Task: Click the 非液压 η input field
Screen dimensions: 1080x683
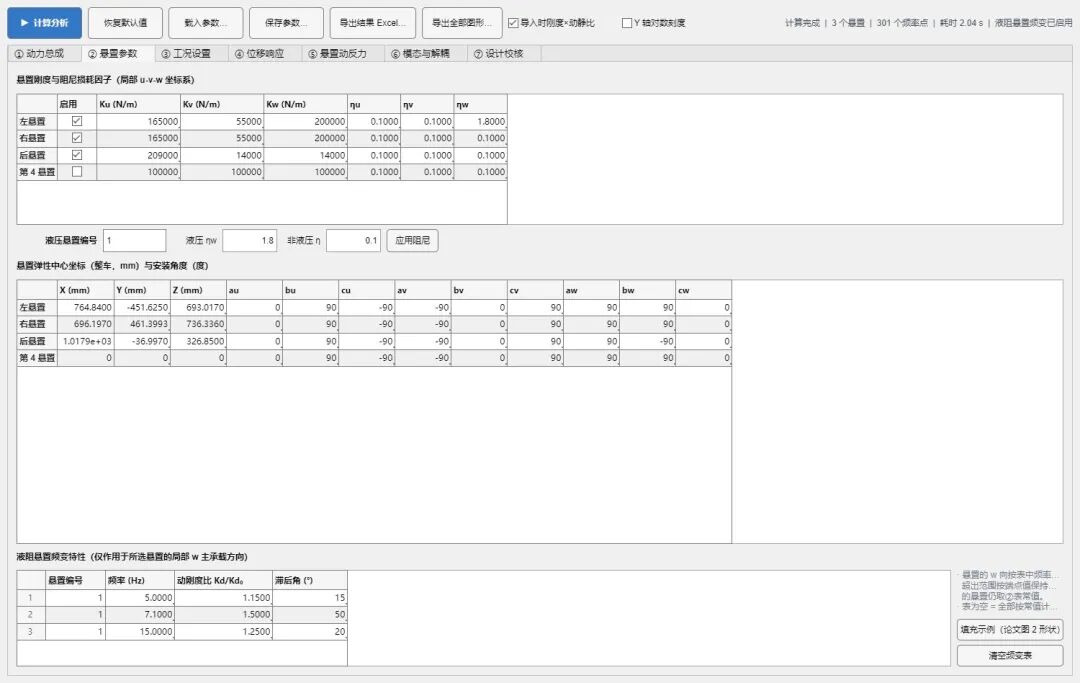Action: pyautogui.click(x=353, y=240)
